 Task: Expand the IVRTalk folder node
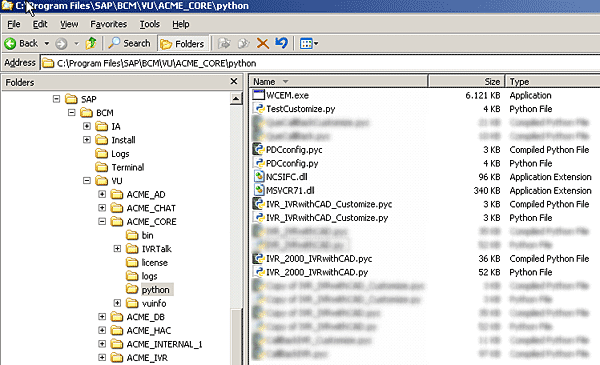[x=117, y=249]
